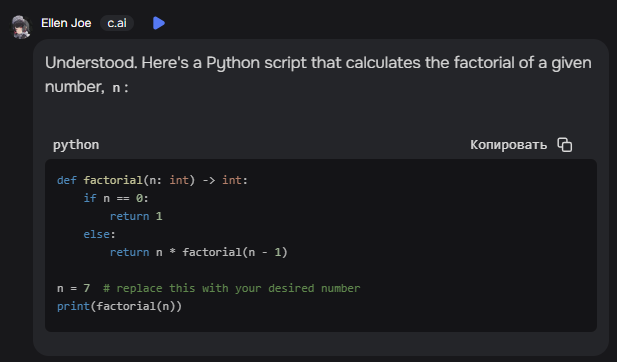The image size is (617, 362).
Task: Open the Ellen Joe character name
Action: [66, 23]
